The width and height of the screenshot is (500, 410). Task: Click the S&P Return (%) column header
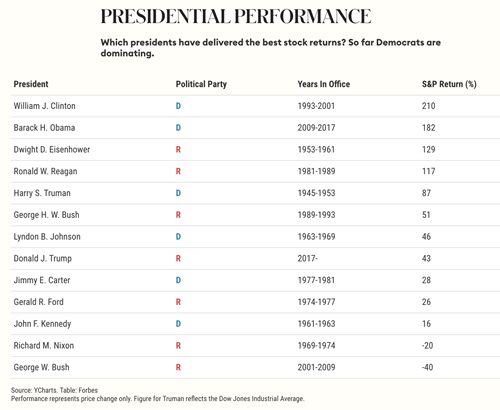tap(449, 84)
